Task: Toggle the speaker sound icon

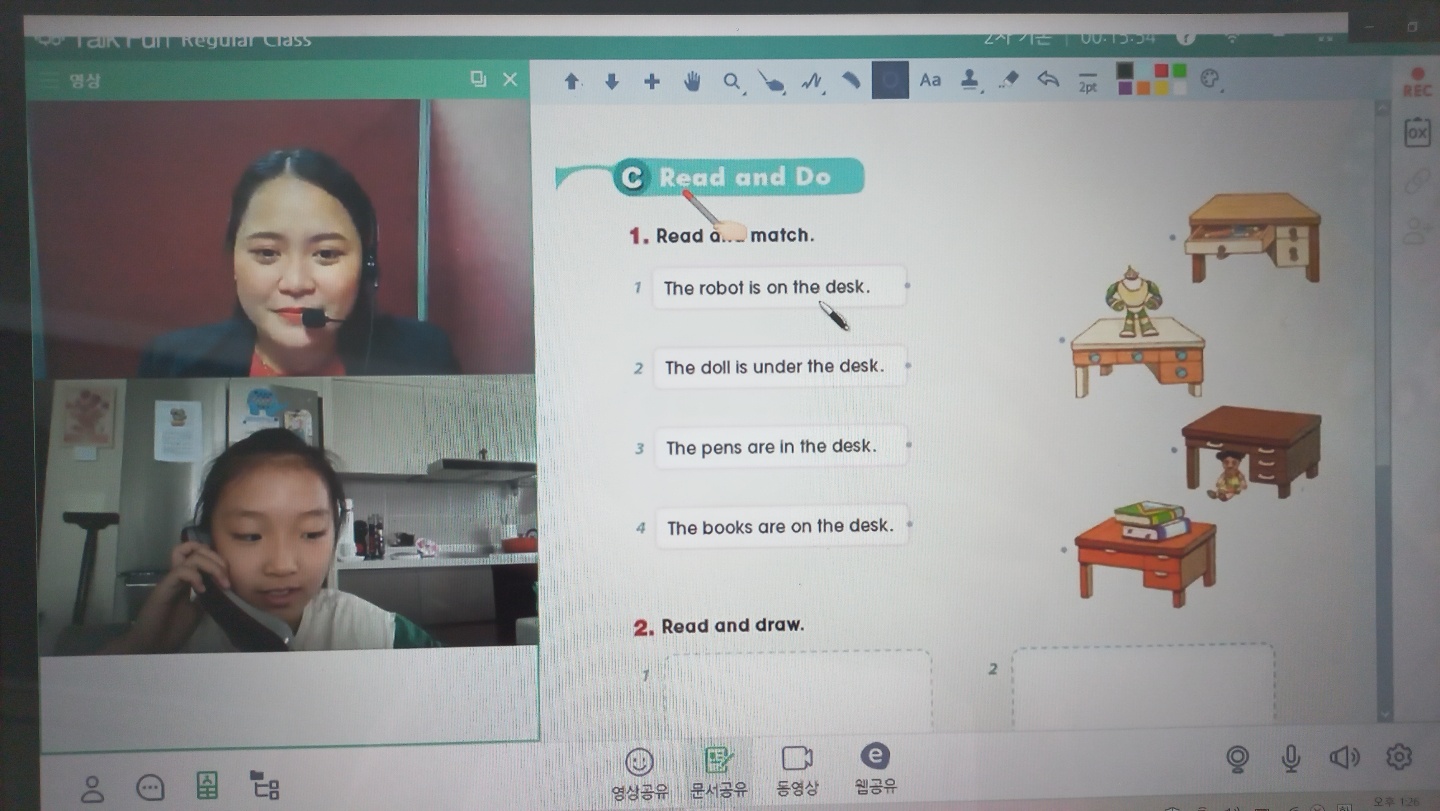Action: pos(1344,758)
